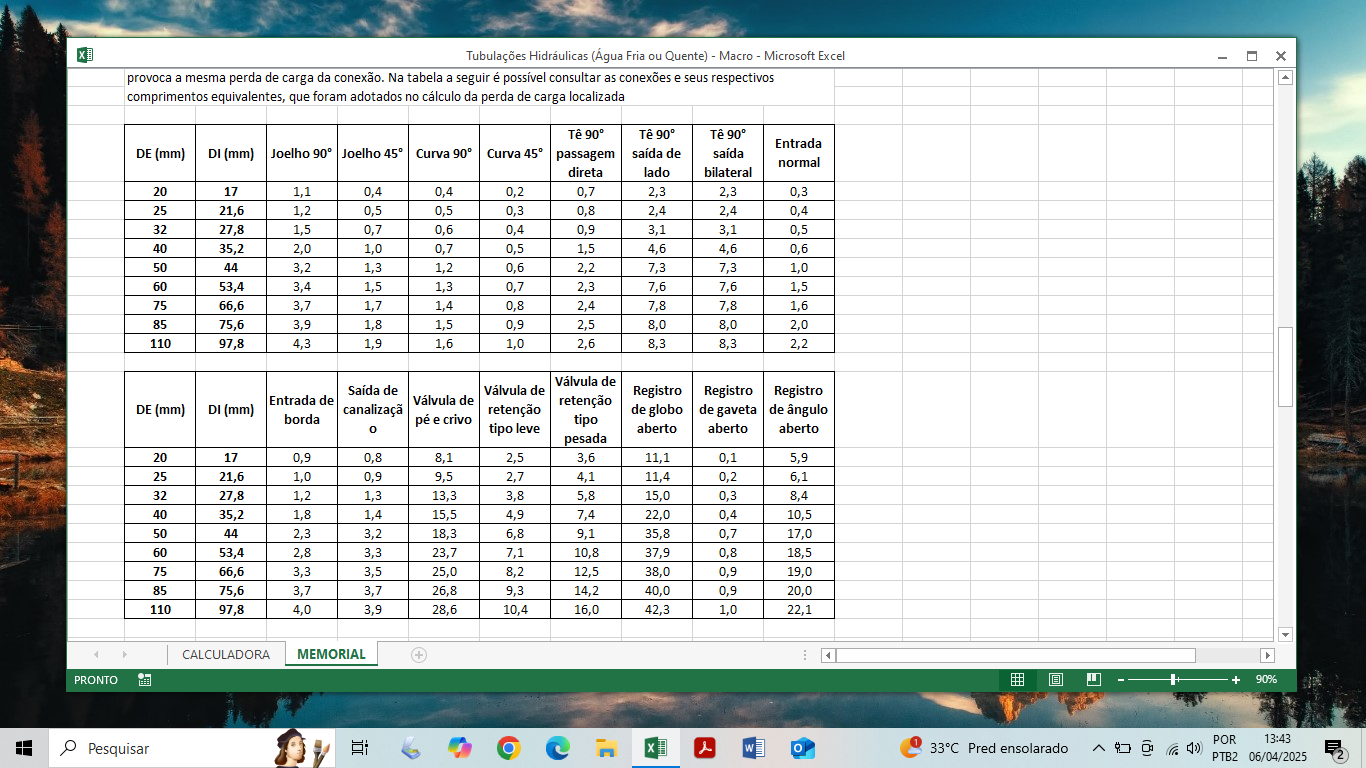The height and width of the screenshot is (768, 1366).
Task: Expand hidden system tray icons chevron
Action: click(1098, 748)
